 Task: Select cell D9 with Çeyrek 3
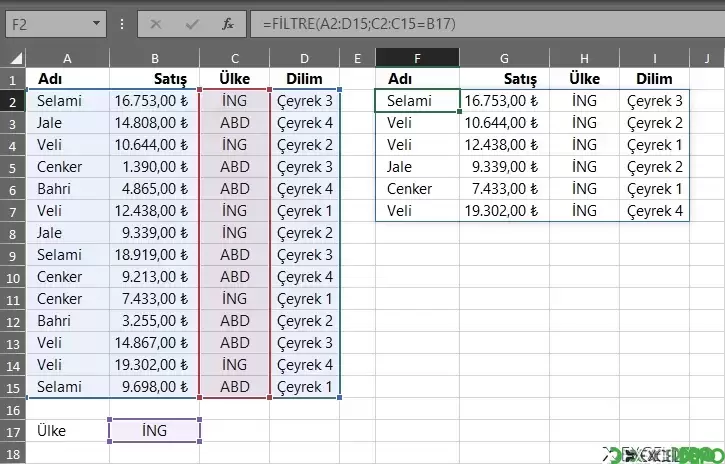coord(304,255)
